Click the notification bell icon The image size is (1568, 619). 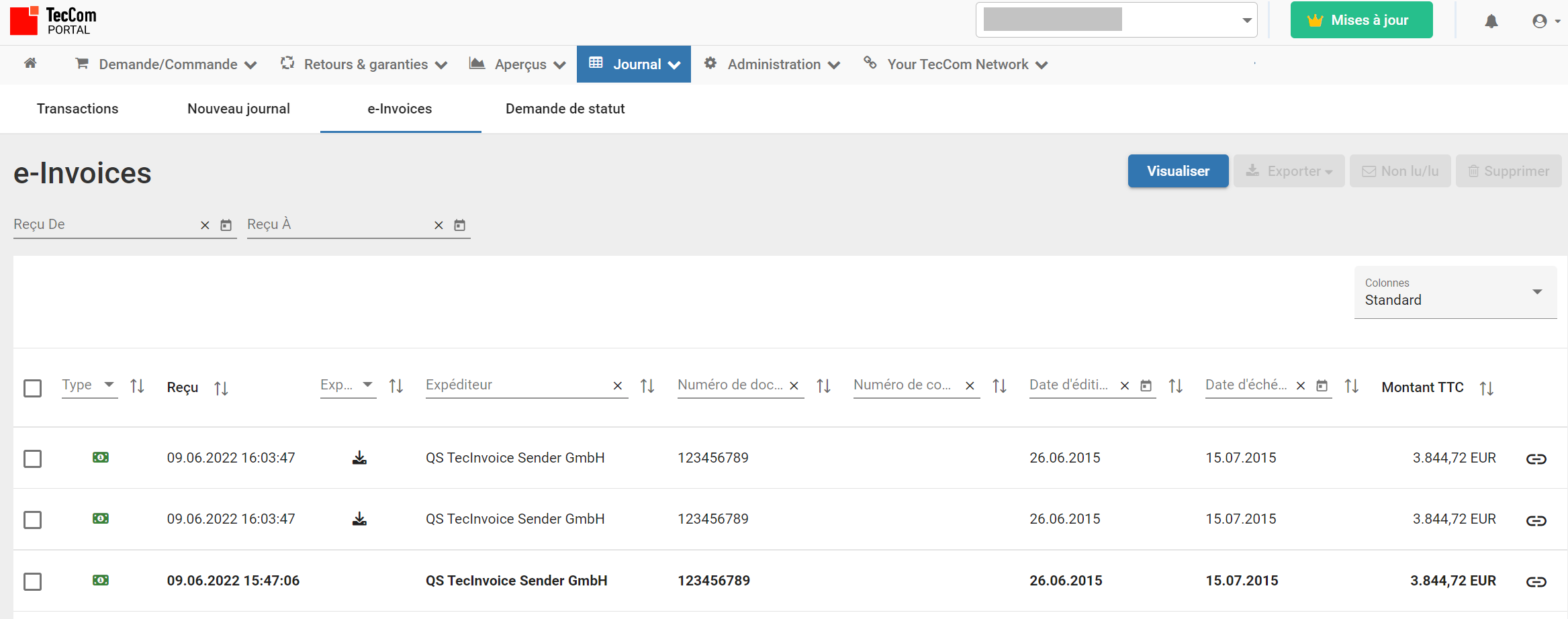pyautogui.click(x=1491, y=21)
